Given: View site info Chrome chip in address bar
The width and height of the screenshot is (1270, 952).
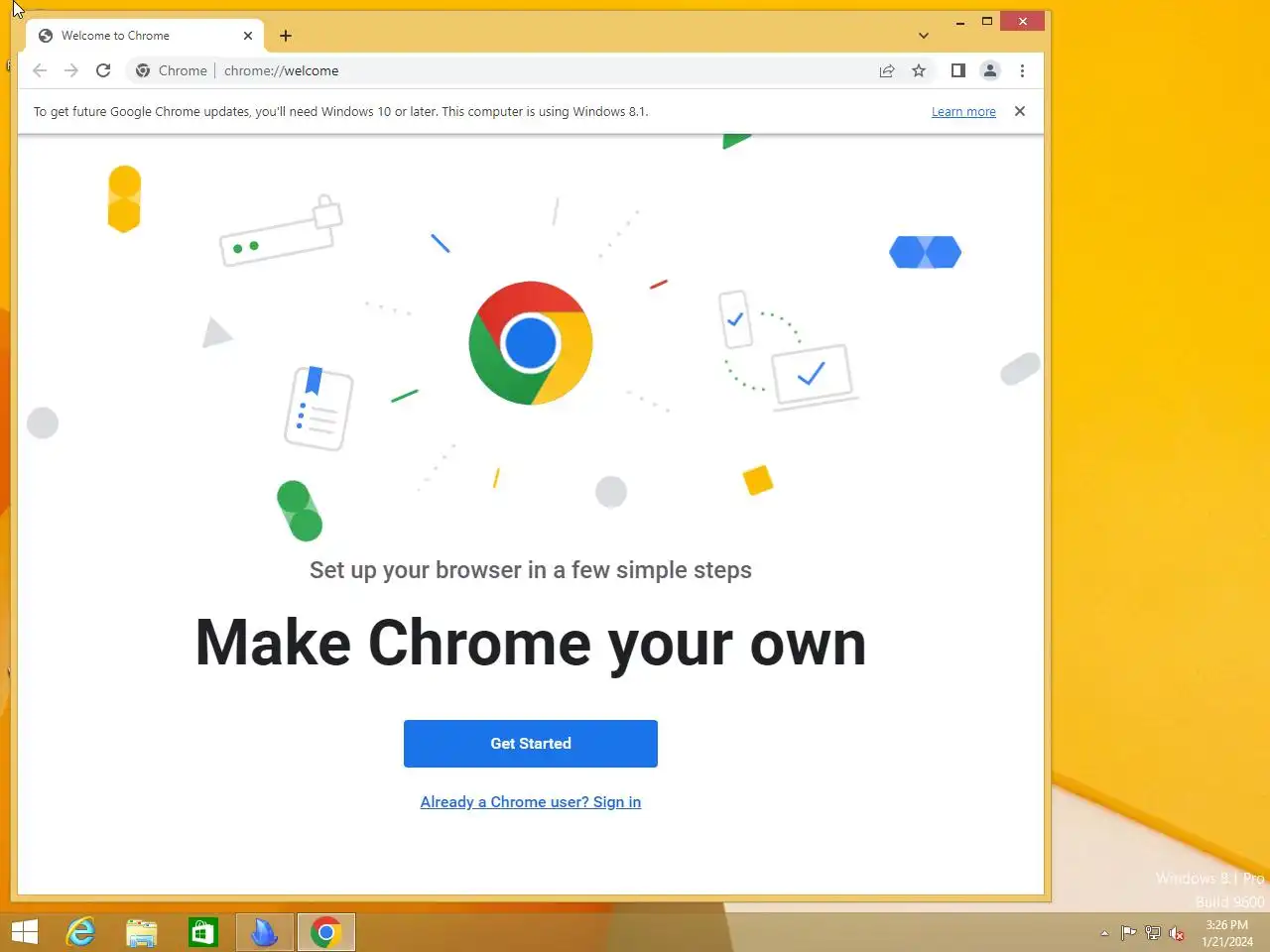Looking at the screenshot, I should pyautogui.click(x=172, y=70).
